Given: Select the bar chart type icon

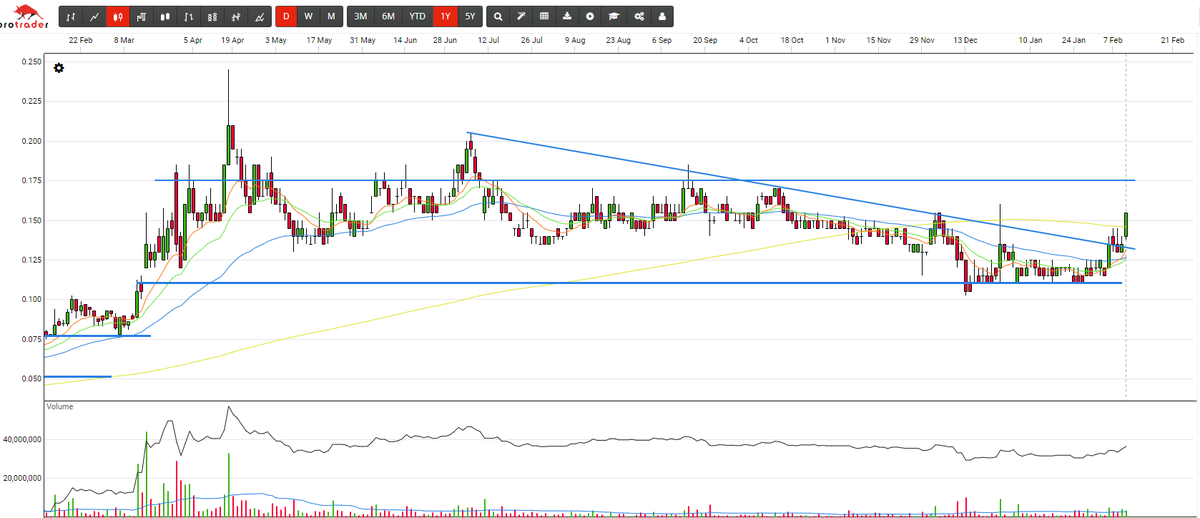Looking at the screenshot, I should point(71,17).
